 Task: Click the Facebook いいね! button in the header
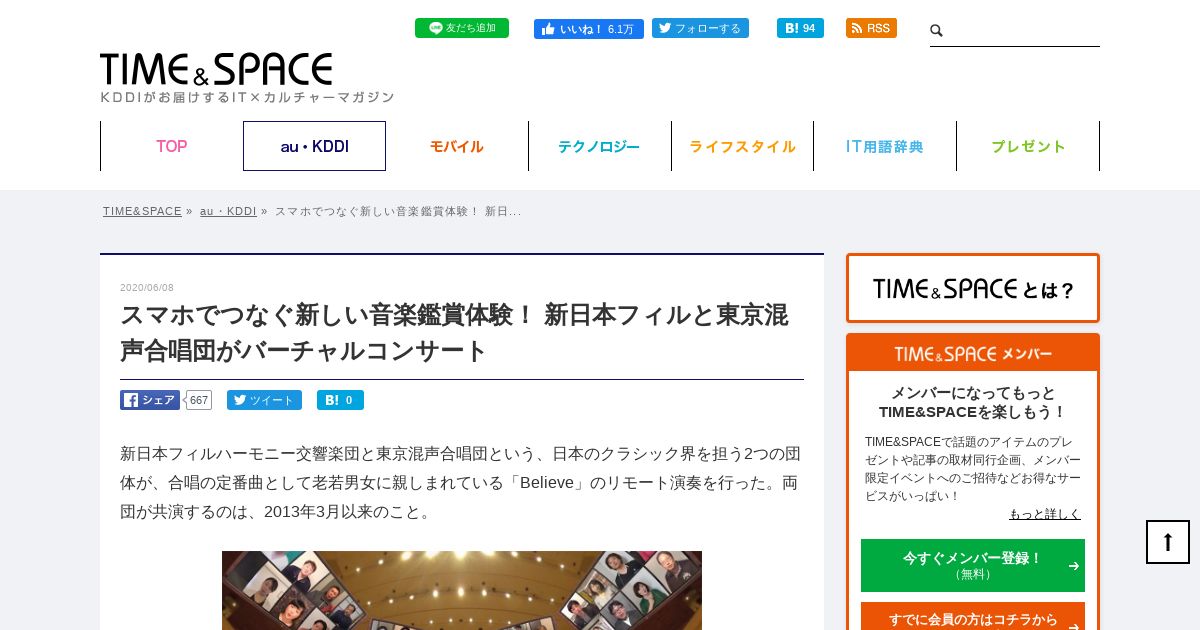(x=589, y=29)
